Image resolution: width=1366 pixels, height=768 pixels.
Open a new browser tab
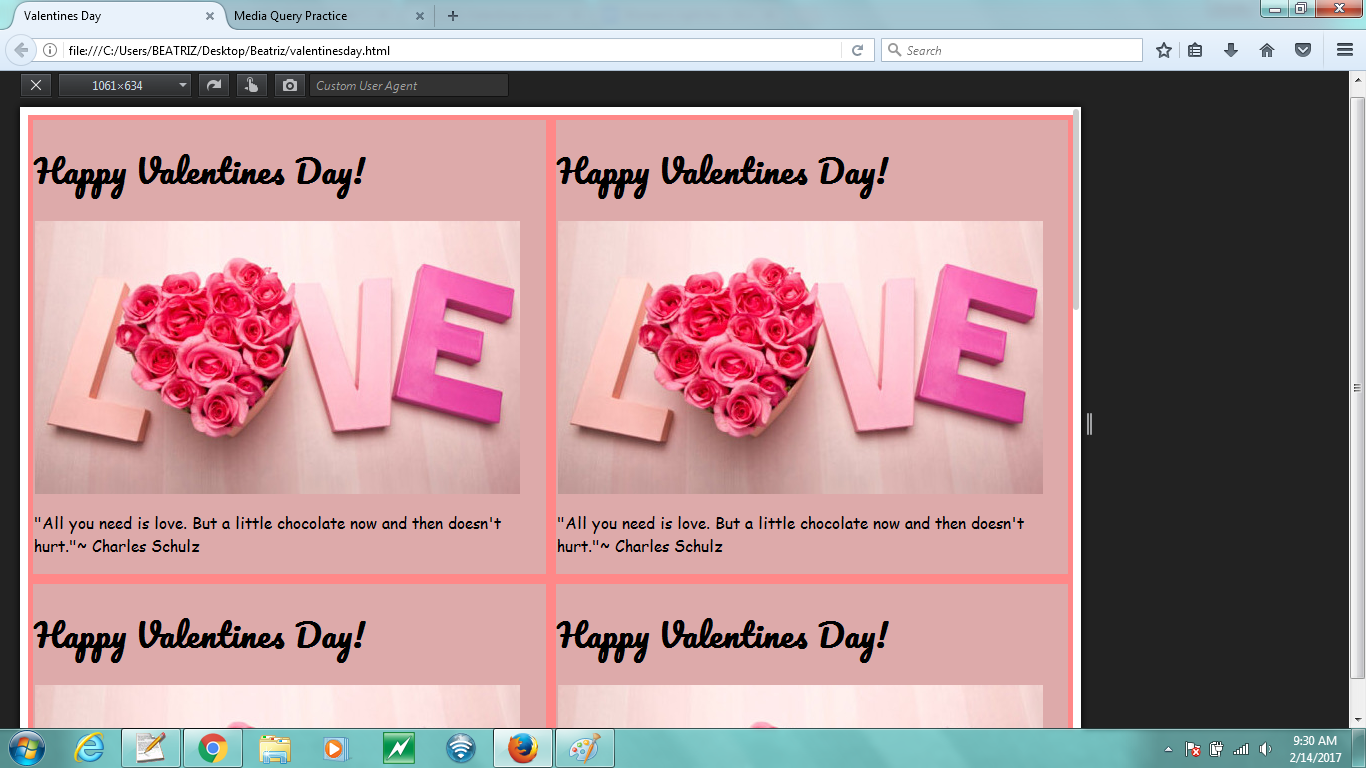click(x=453, y=16)
